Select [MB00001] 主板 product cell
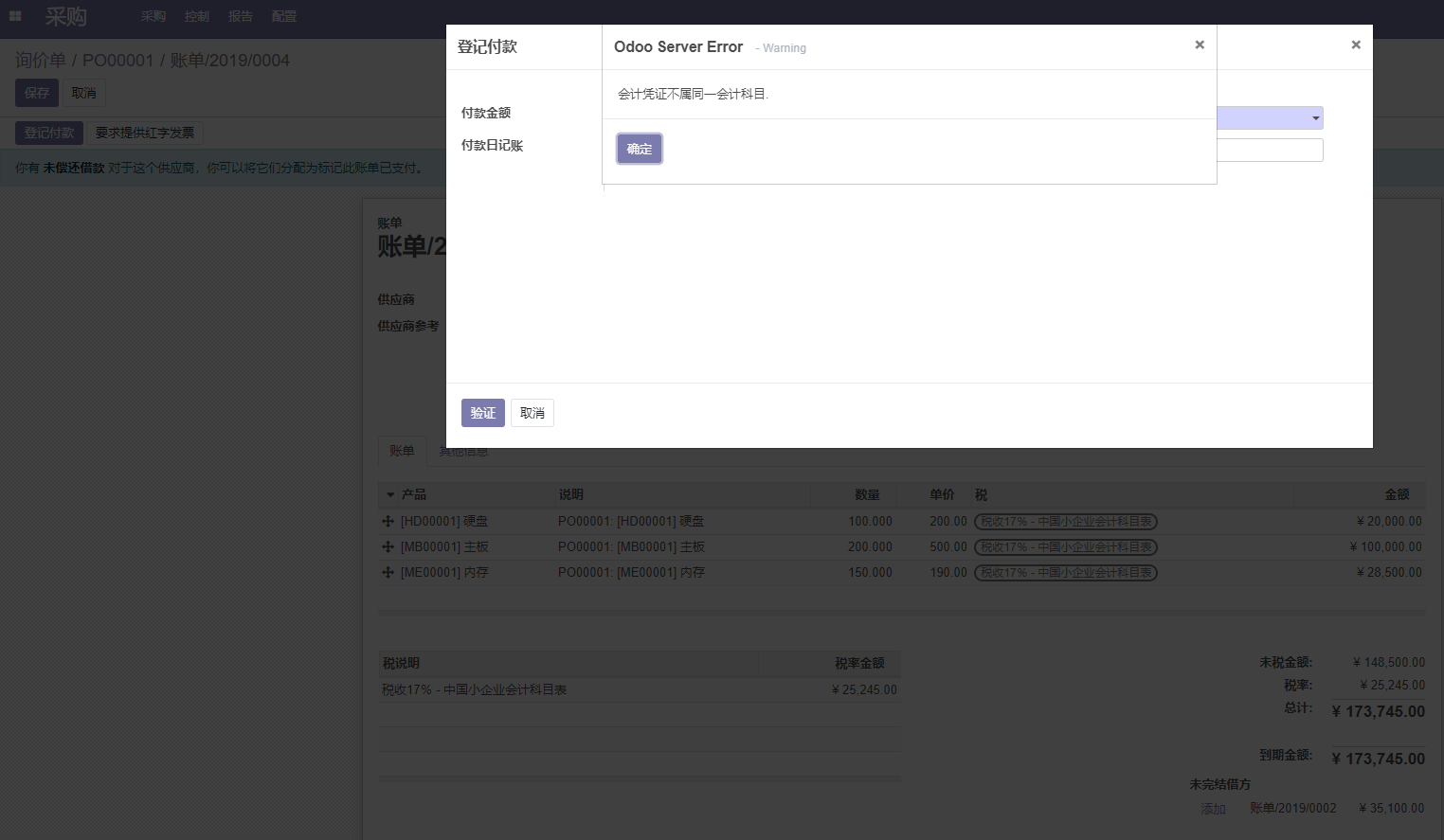This screenshot has width=1444, height=840. [444, 546]
